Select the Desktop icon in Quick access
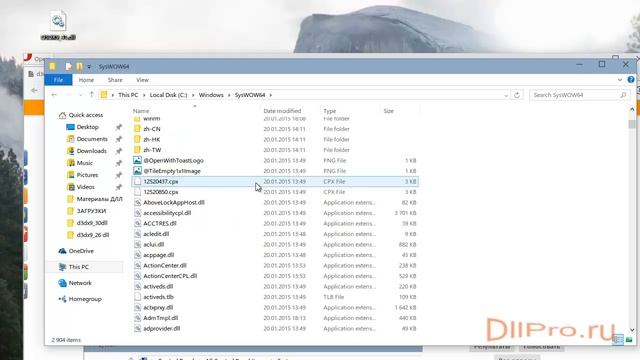The height and width of the screenshot is (360, 640). [70, 127]
